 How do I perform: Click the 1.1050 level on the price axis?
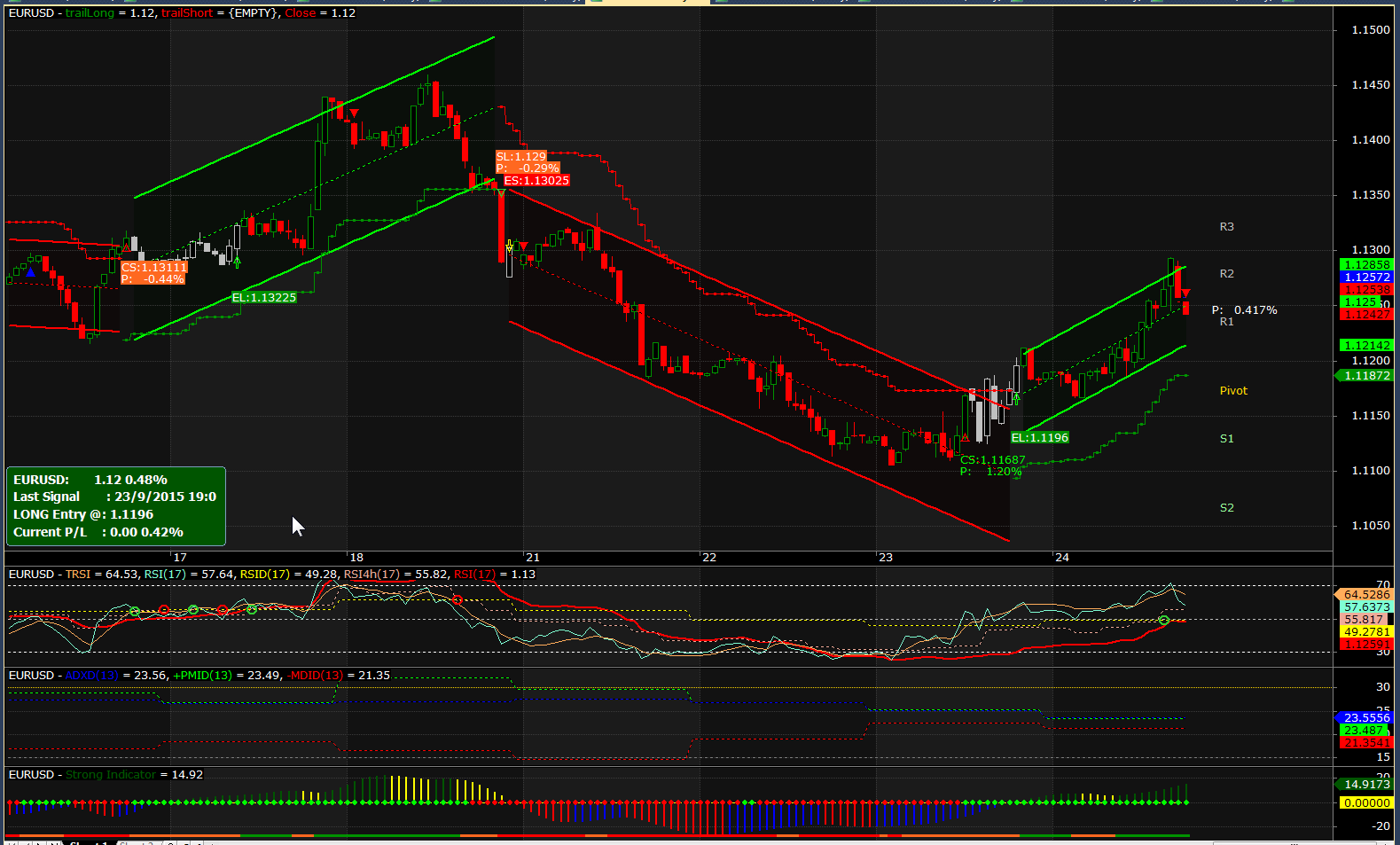[x=1371, y=525]
